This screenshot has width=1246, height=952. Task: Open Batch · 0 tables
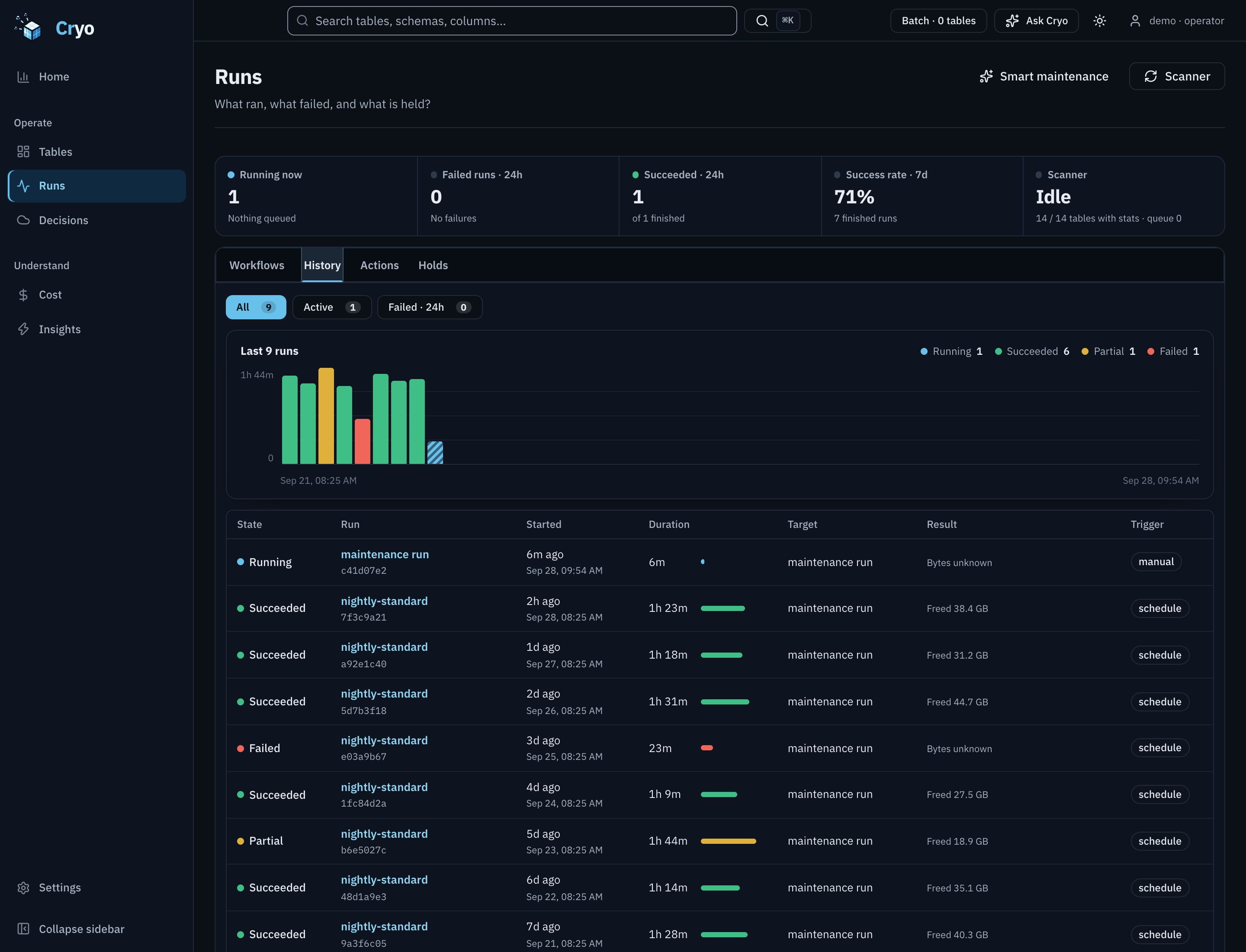[938, 21]
